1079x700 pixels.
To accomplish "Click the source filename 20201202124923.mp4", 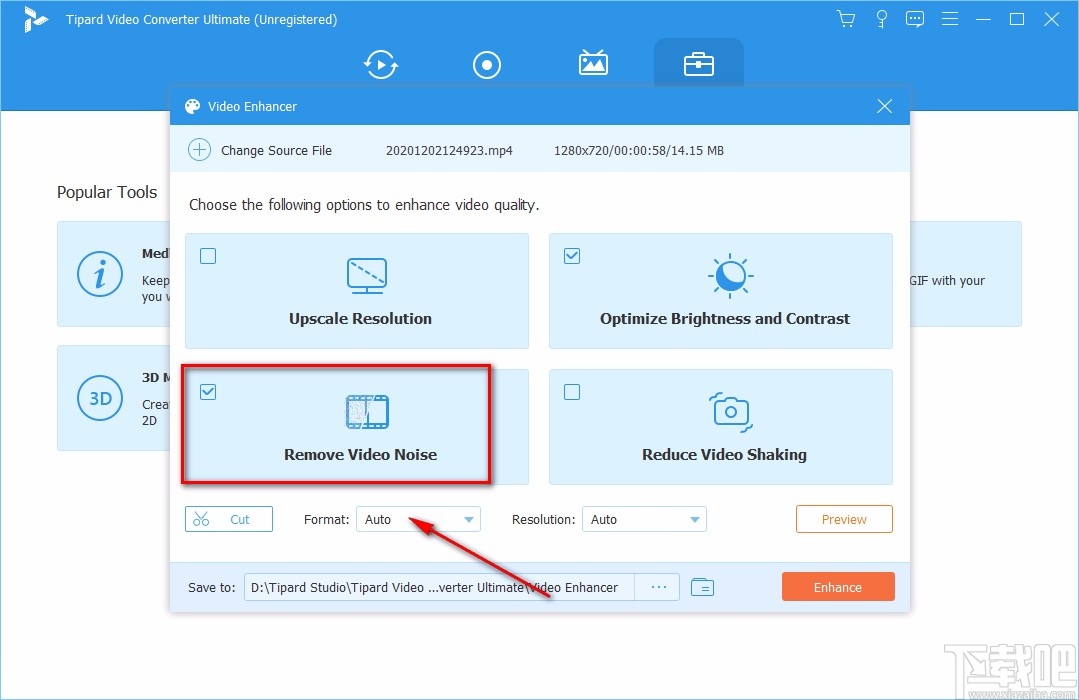I will [449, 151].
